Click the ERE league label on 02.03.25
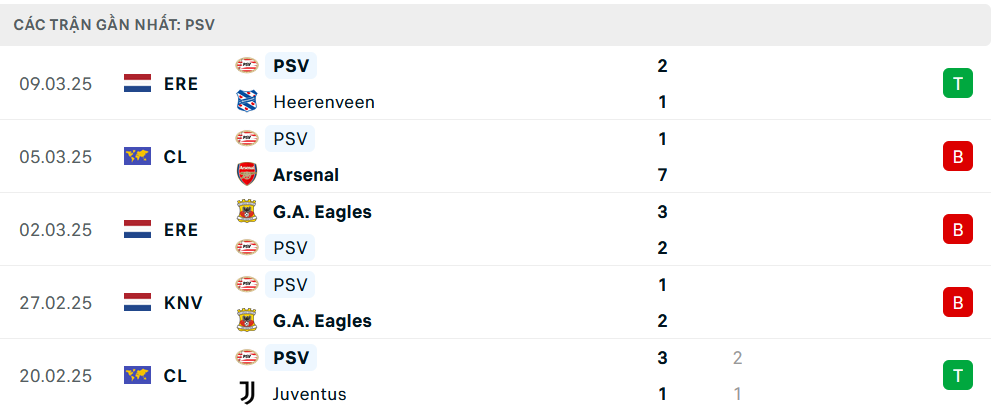Viewport: 992px width, 412px height. (181, 230)
